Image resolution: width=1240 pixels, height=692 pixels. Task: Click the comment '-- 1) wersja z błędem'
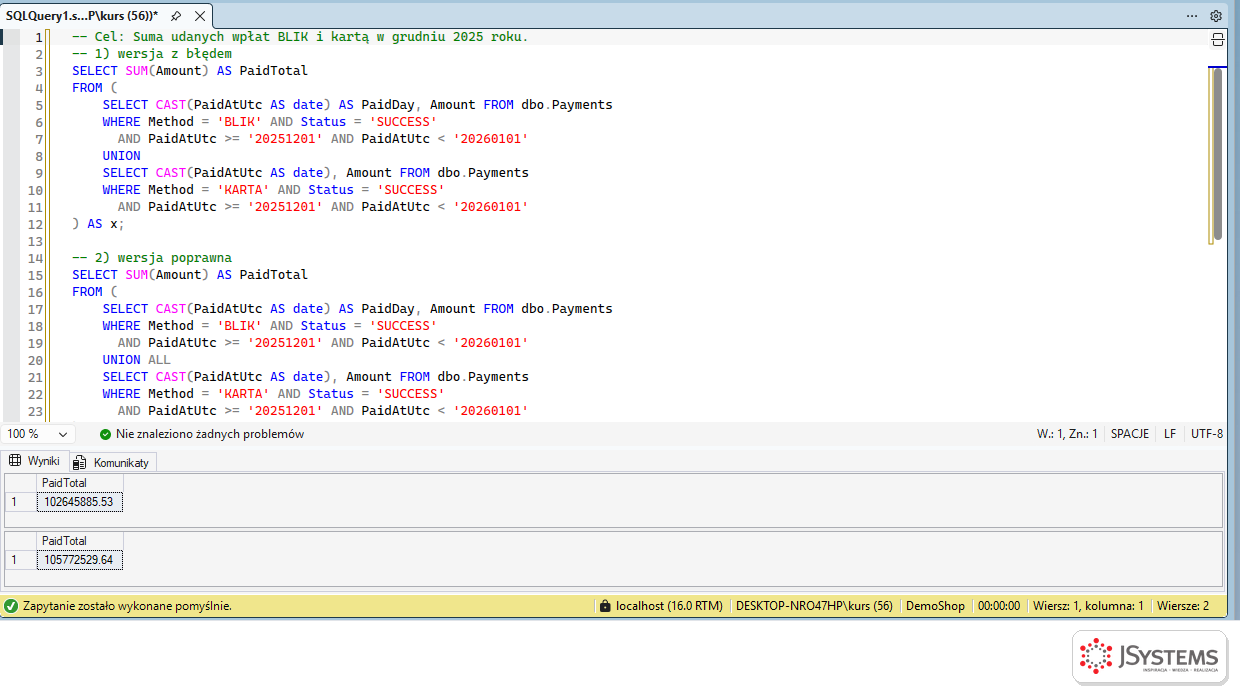pos(152,54)
